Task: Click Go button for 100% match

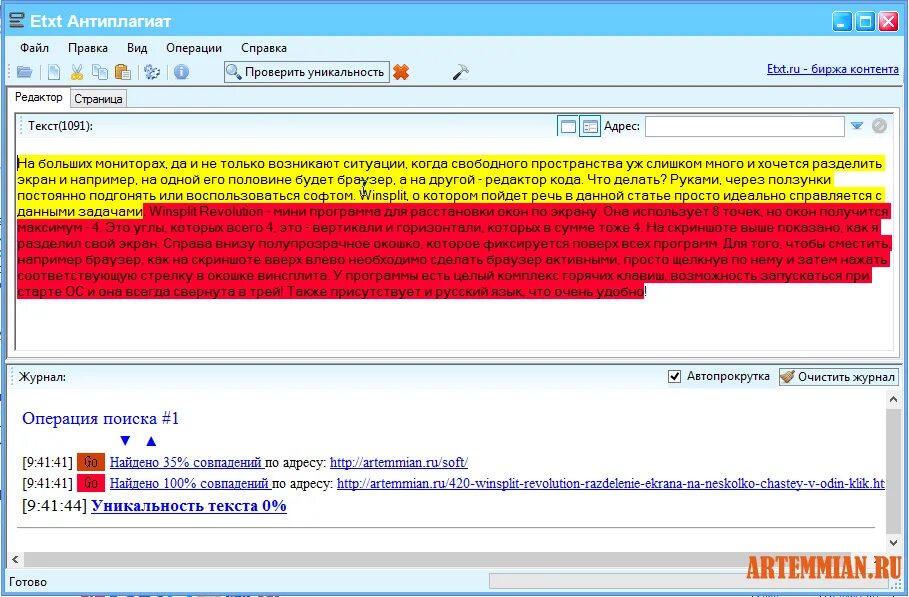Action: pos(91,483)
